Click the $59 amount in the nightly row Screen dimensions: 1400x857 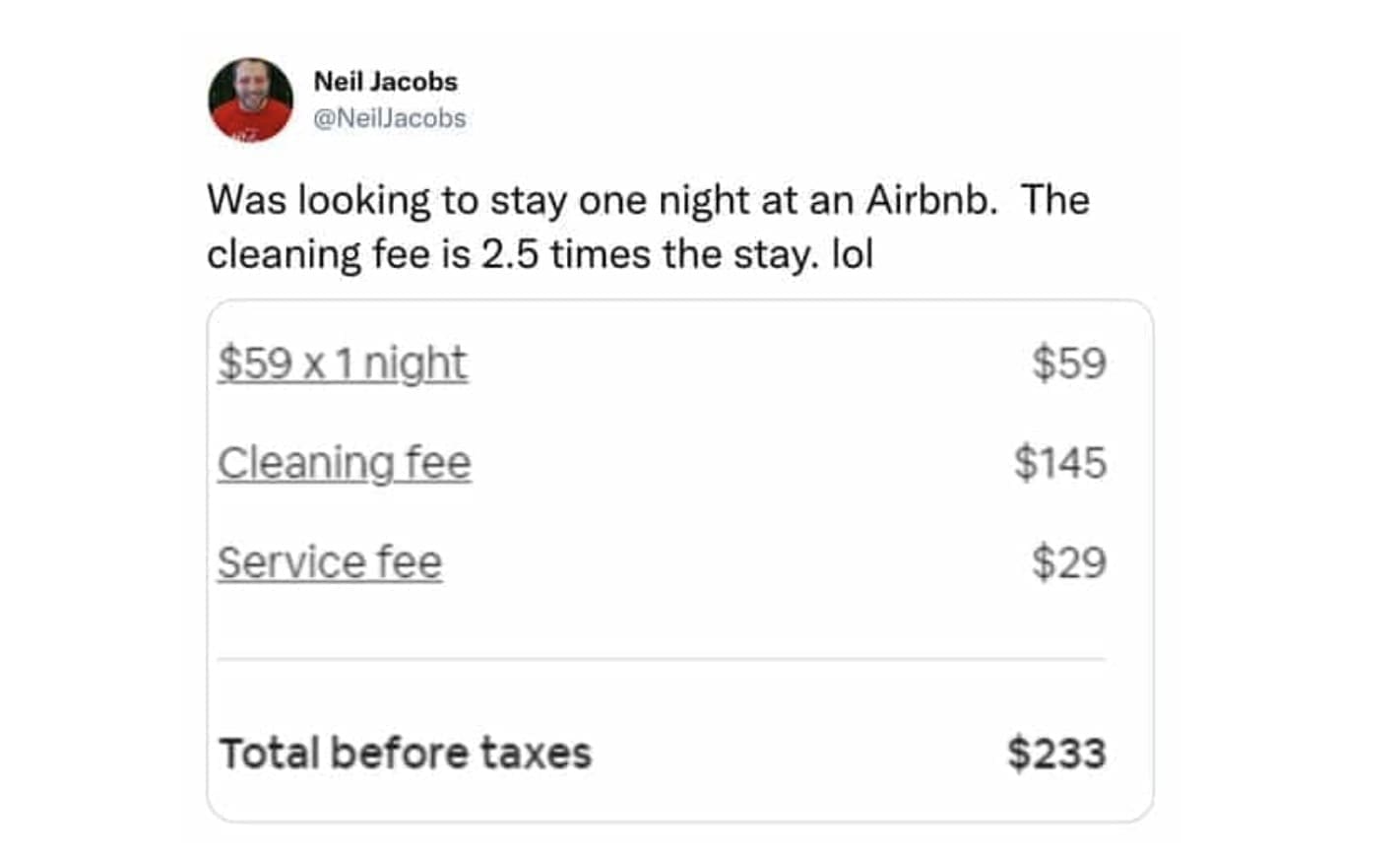(1068, 363)
